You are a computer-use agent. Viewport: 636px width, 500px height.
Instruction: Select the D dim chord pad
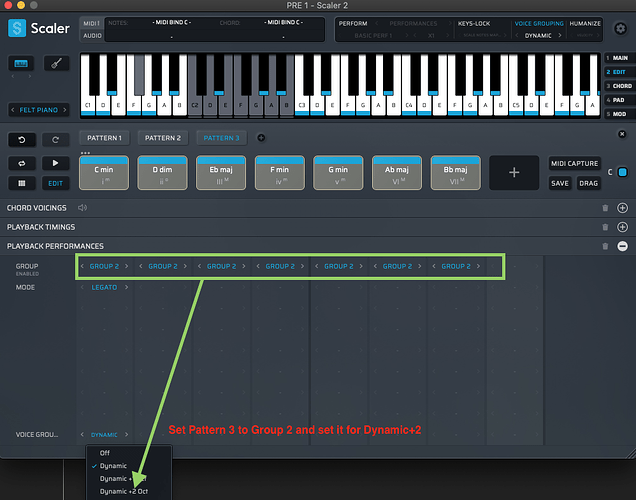163,173
